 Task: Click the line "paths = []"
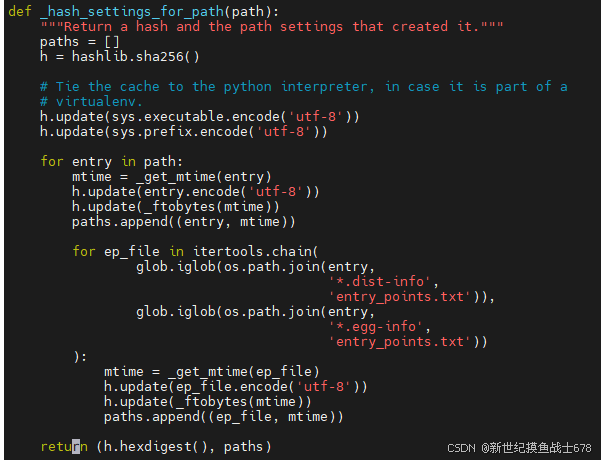(x=80, y=41)
